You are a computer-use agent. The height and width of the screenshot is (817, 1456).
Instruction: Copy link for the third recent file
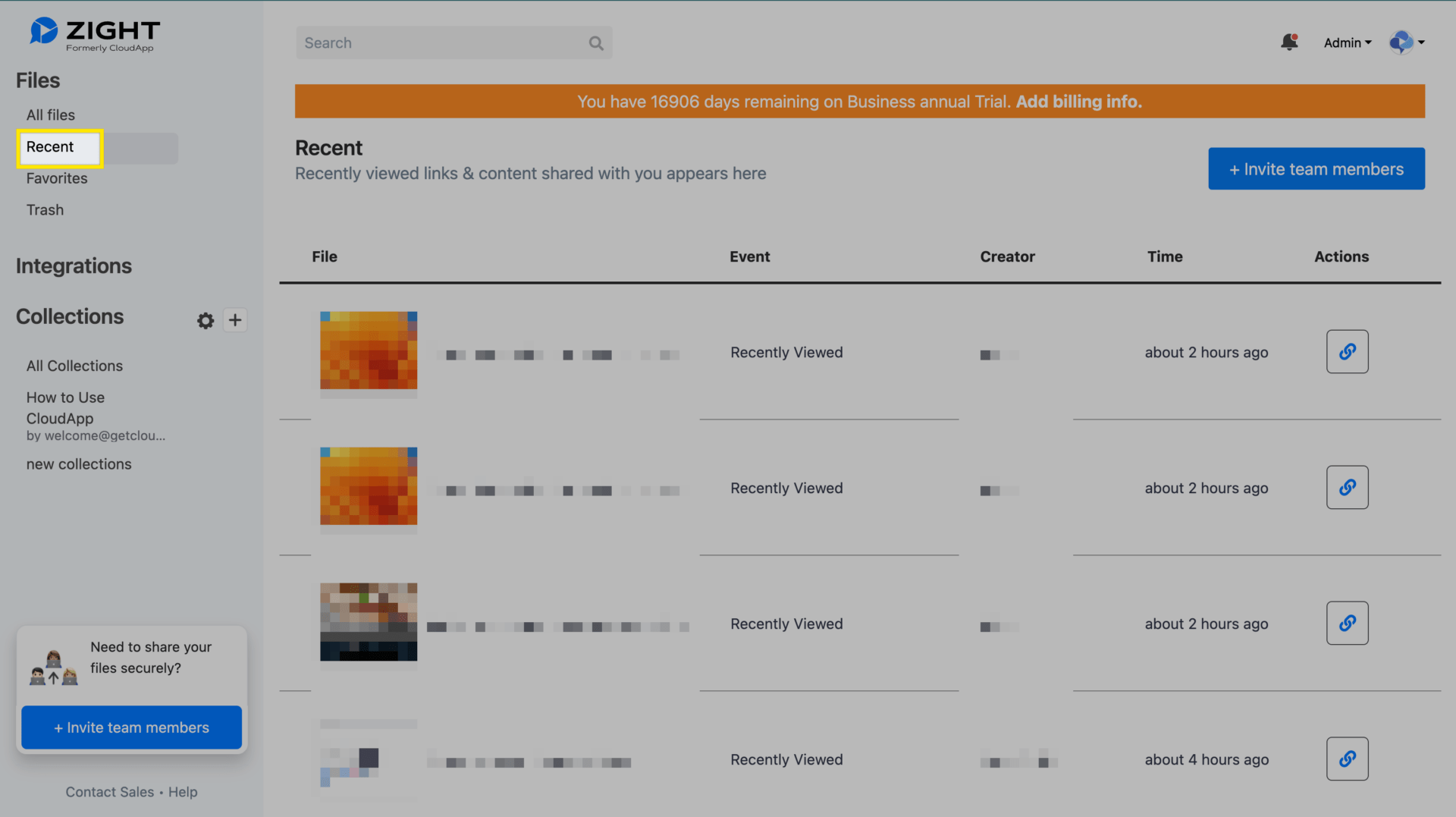coord(1347,624)
